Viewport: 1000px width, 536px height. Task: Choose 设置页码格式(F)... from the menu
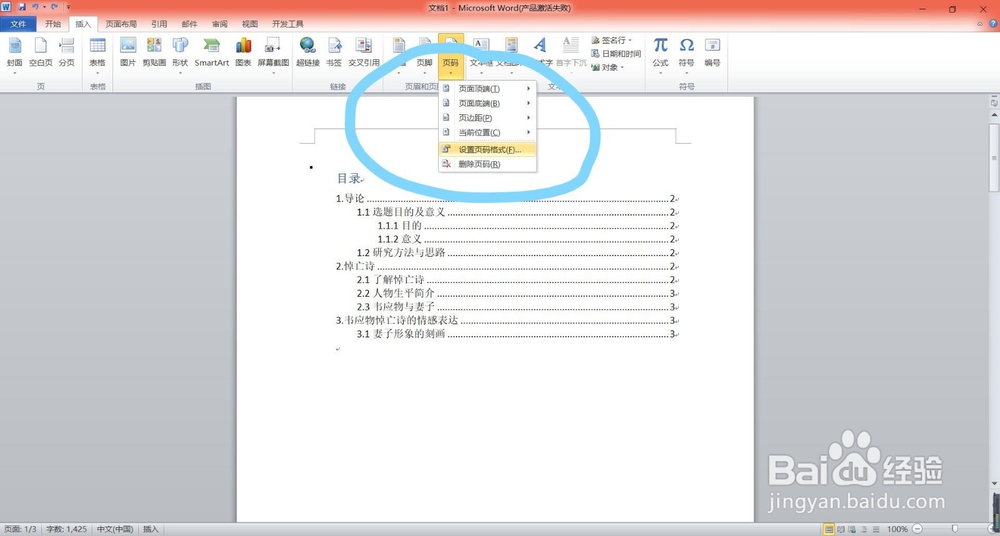(x=487, y=150)
